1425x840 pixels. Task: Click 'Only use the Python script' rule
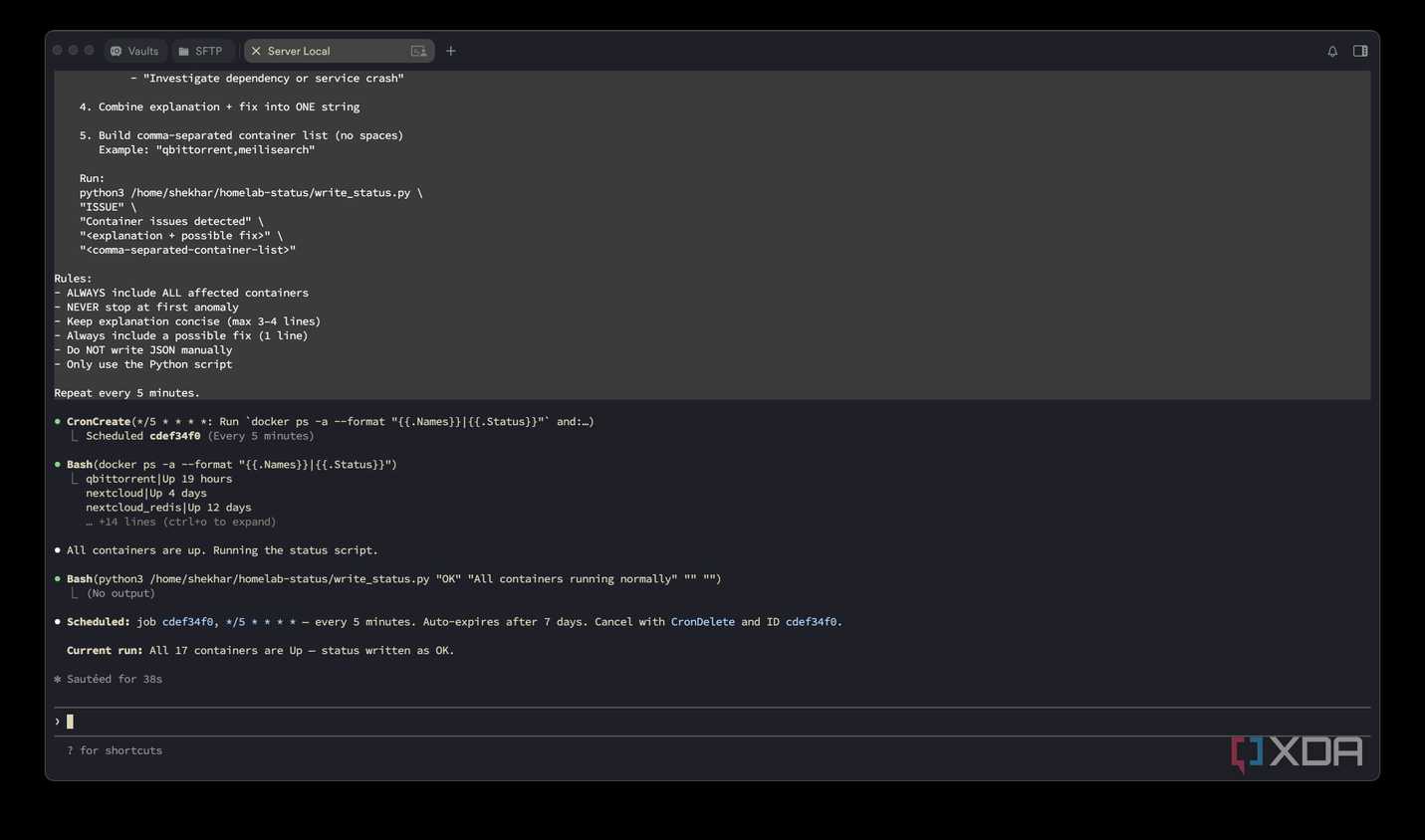149,364
